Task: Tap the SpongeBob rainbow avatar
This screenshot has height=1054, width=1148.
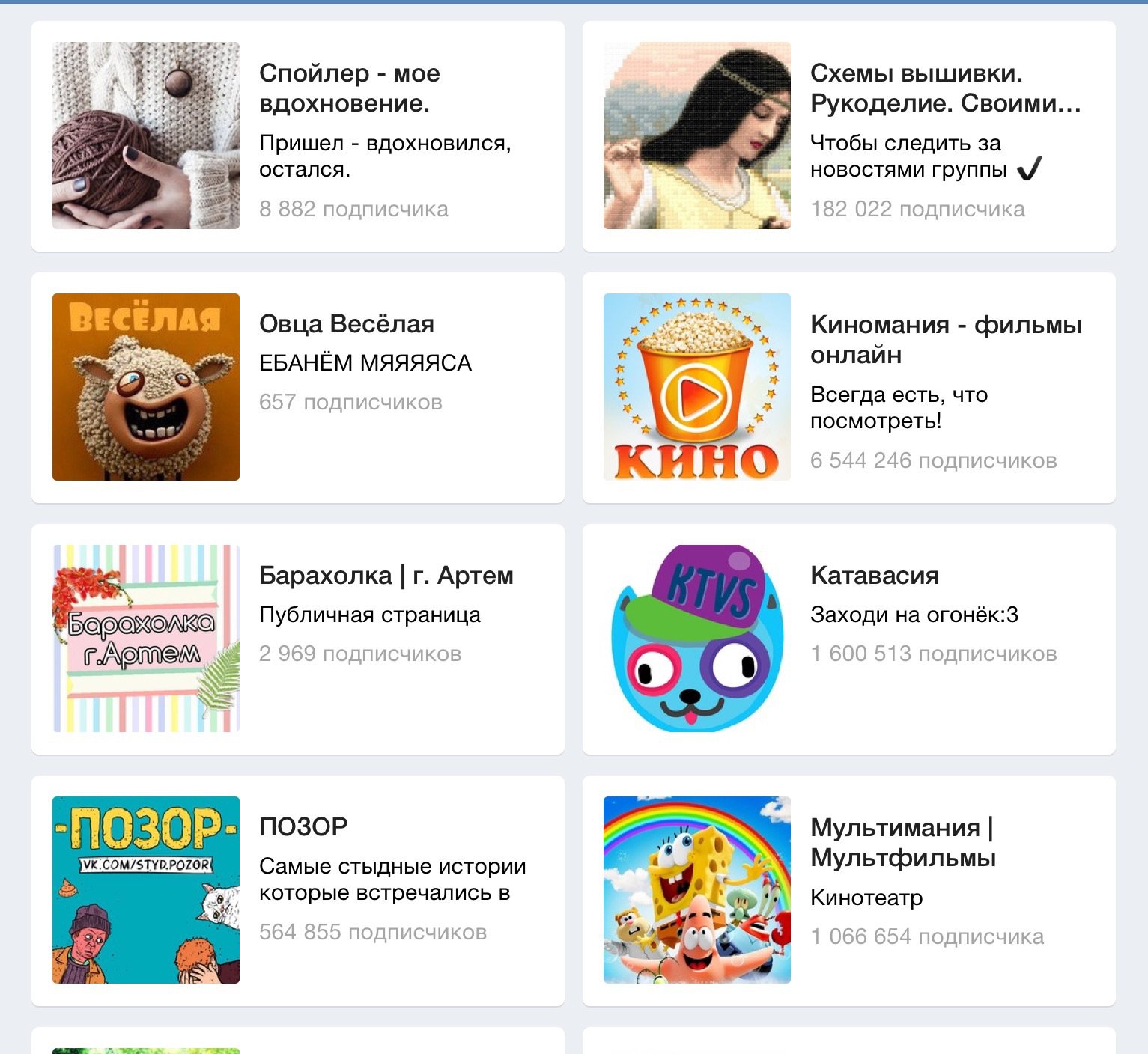Action: tap(697, 890)
